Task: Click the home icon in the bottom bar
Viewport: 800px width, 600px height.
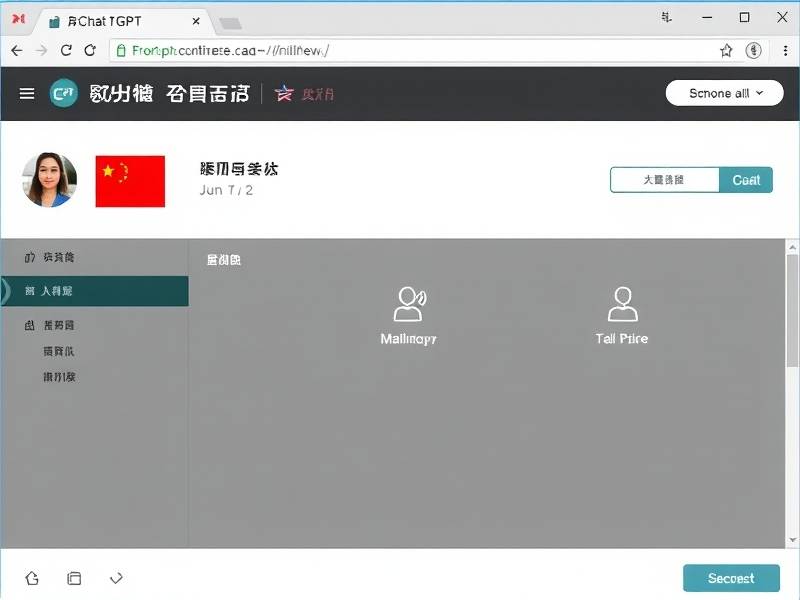Action: click(x=32, y=578)
